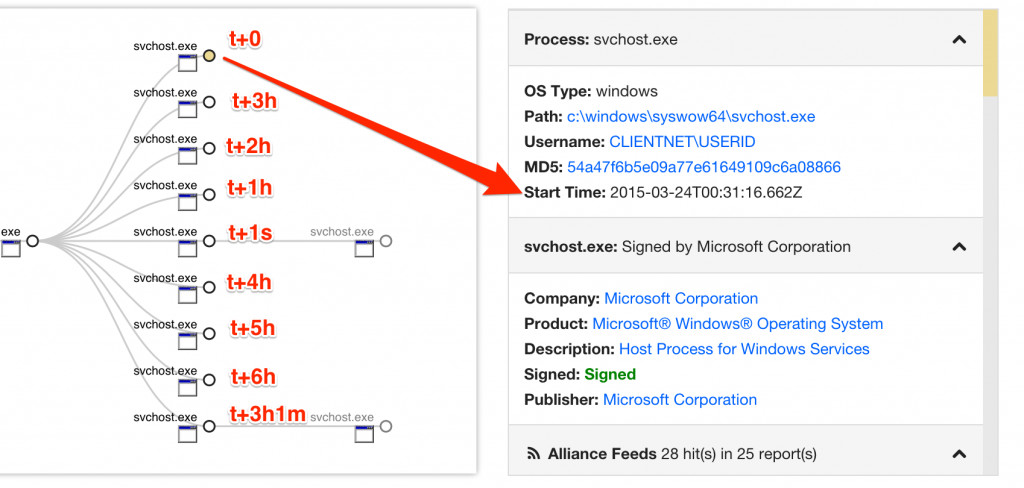1024x488 pixels.
Task: Click the svchost.exe window icon labeled t+1h
Action: [x=186, y=202]
